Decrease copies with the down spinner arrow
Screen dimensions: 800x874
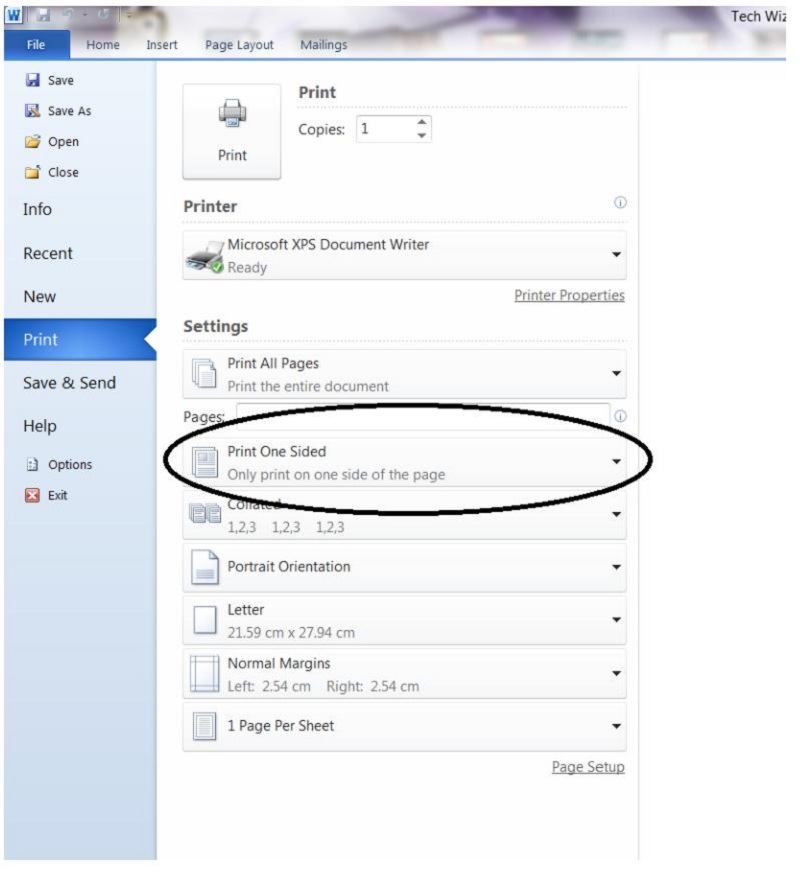[x=422, y=135]
